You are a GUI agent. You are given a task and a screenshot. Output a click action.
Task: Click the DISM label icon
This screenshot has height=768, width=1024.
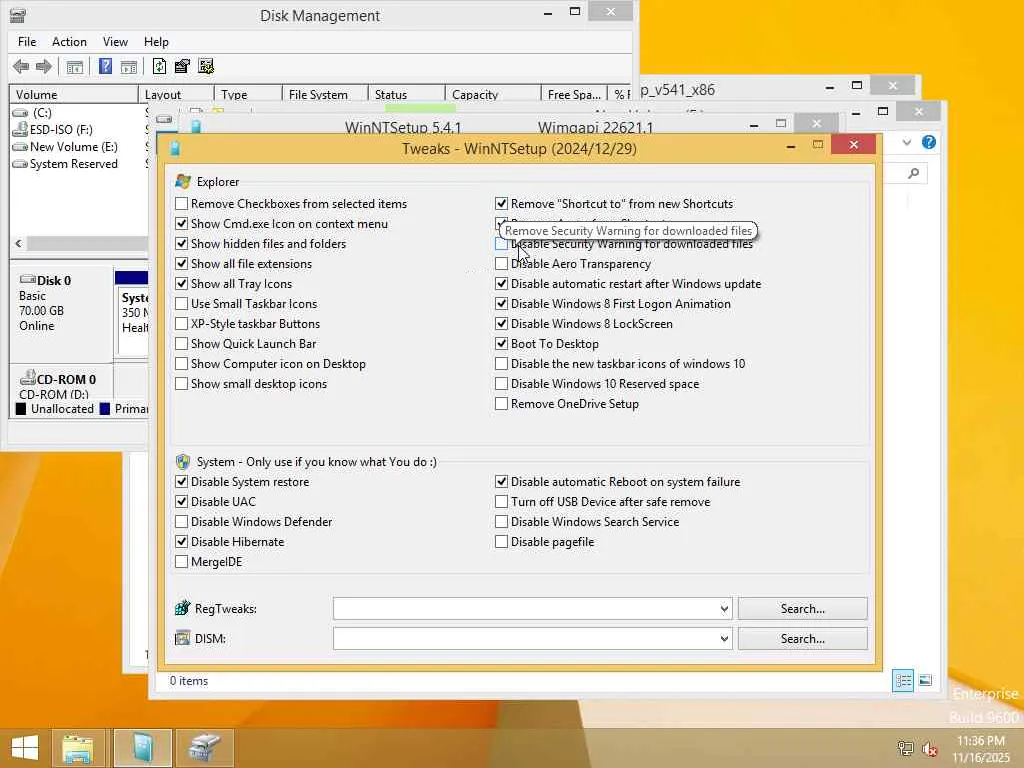(183, 638)
